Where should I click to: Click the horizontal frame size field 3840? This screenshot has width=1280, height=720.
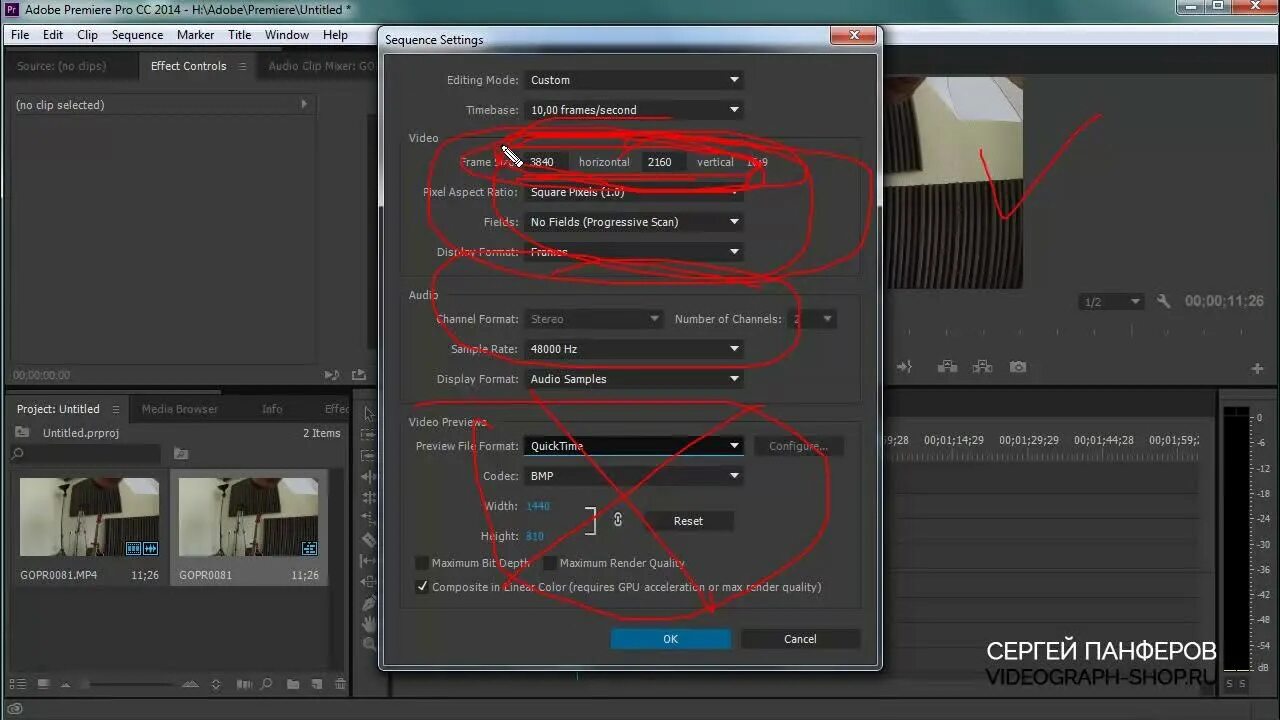click(547, 162)
